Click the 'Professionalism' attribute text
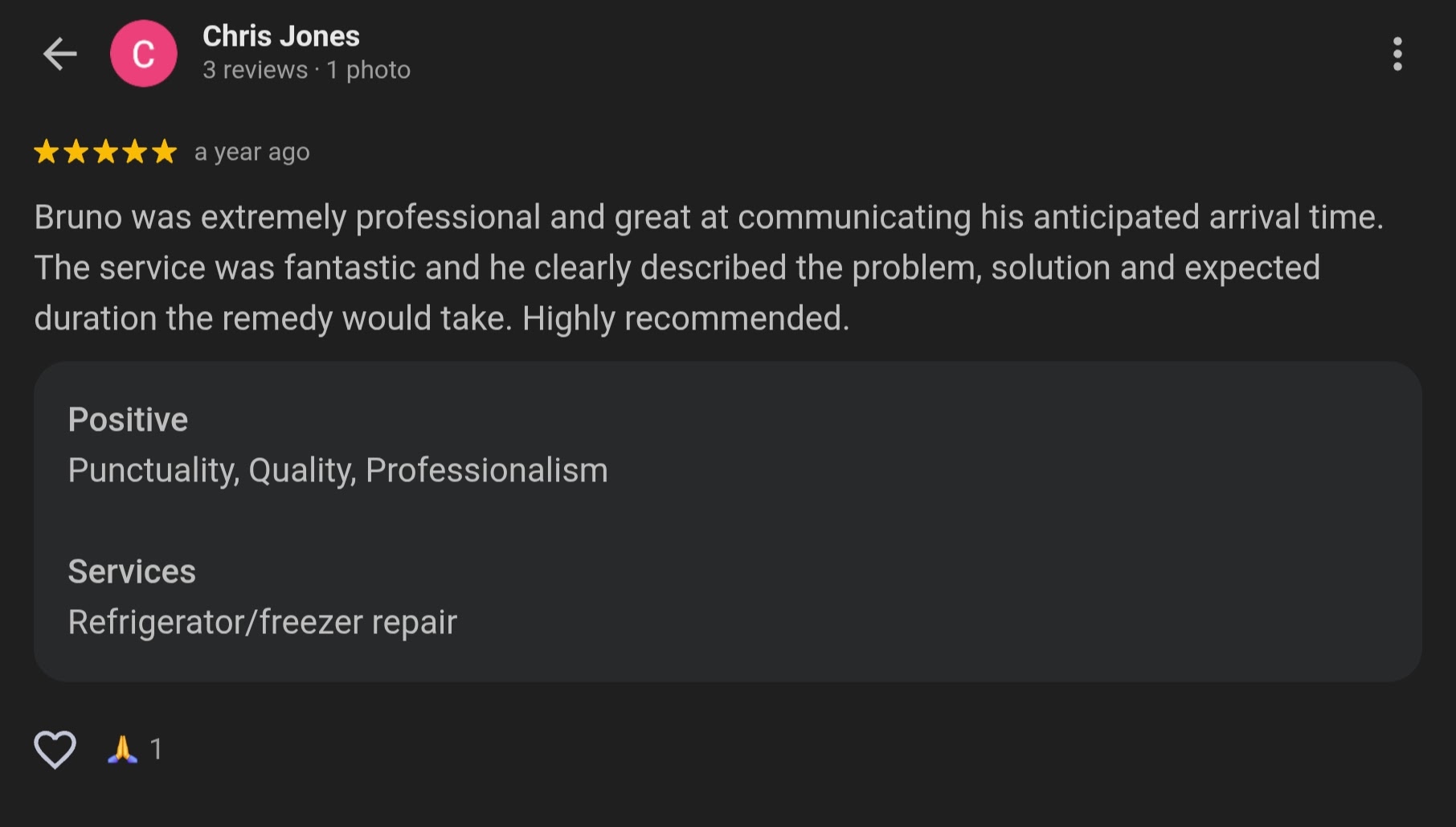Viewport: 1456px width, 827px height. 486,470
